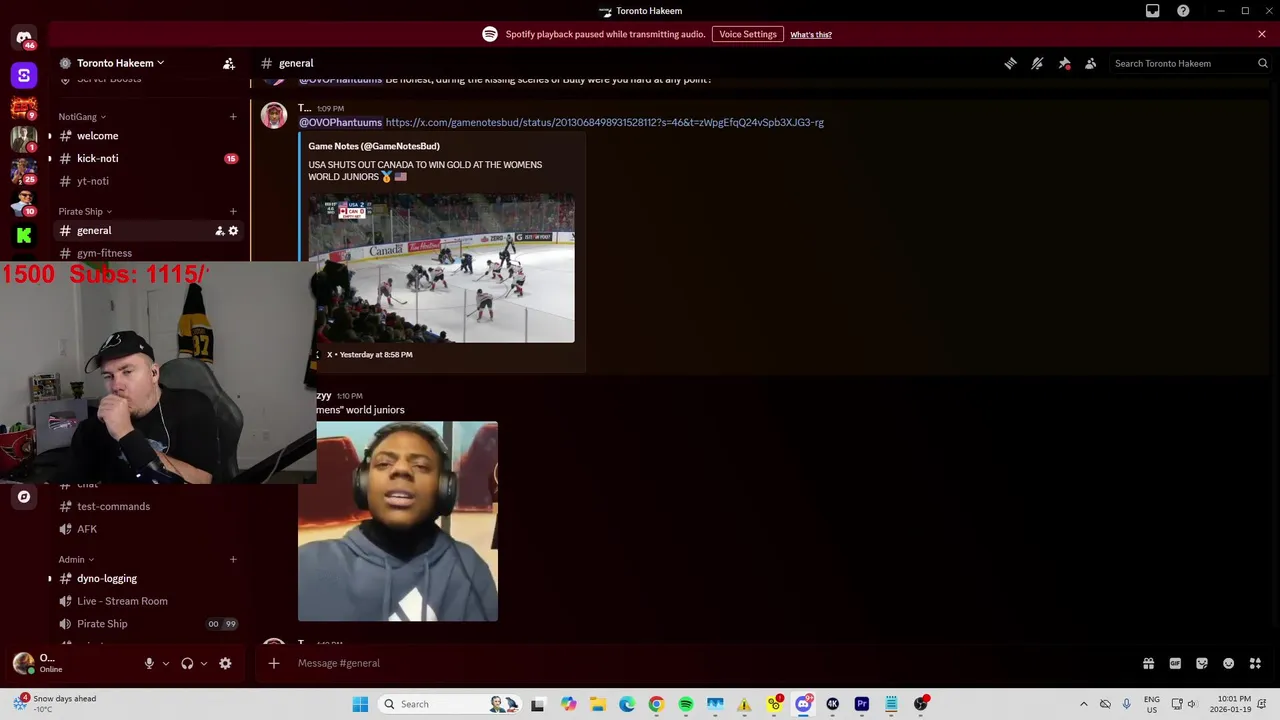Open the What's this? link
The image size is (1280, 720).
tap(811, 35)
